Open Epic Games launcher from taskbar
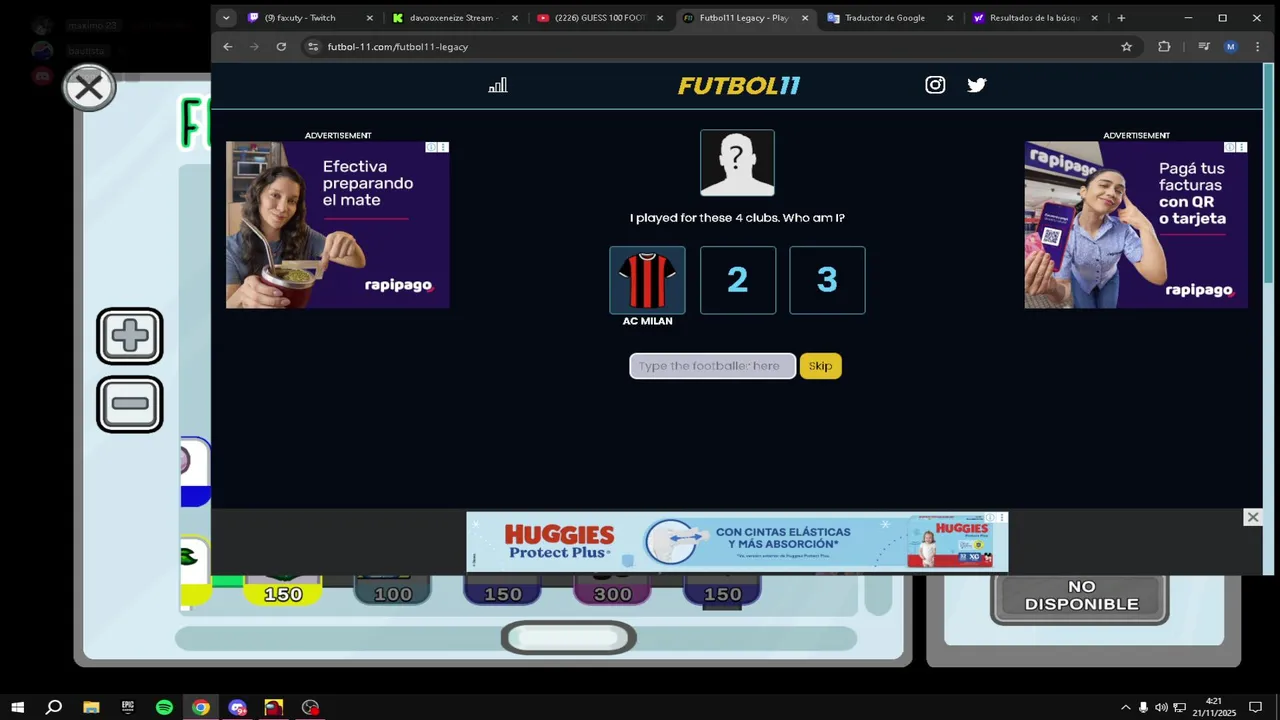Image resolution: width=1280 pixels, height=720 pixels. (128, 707)
